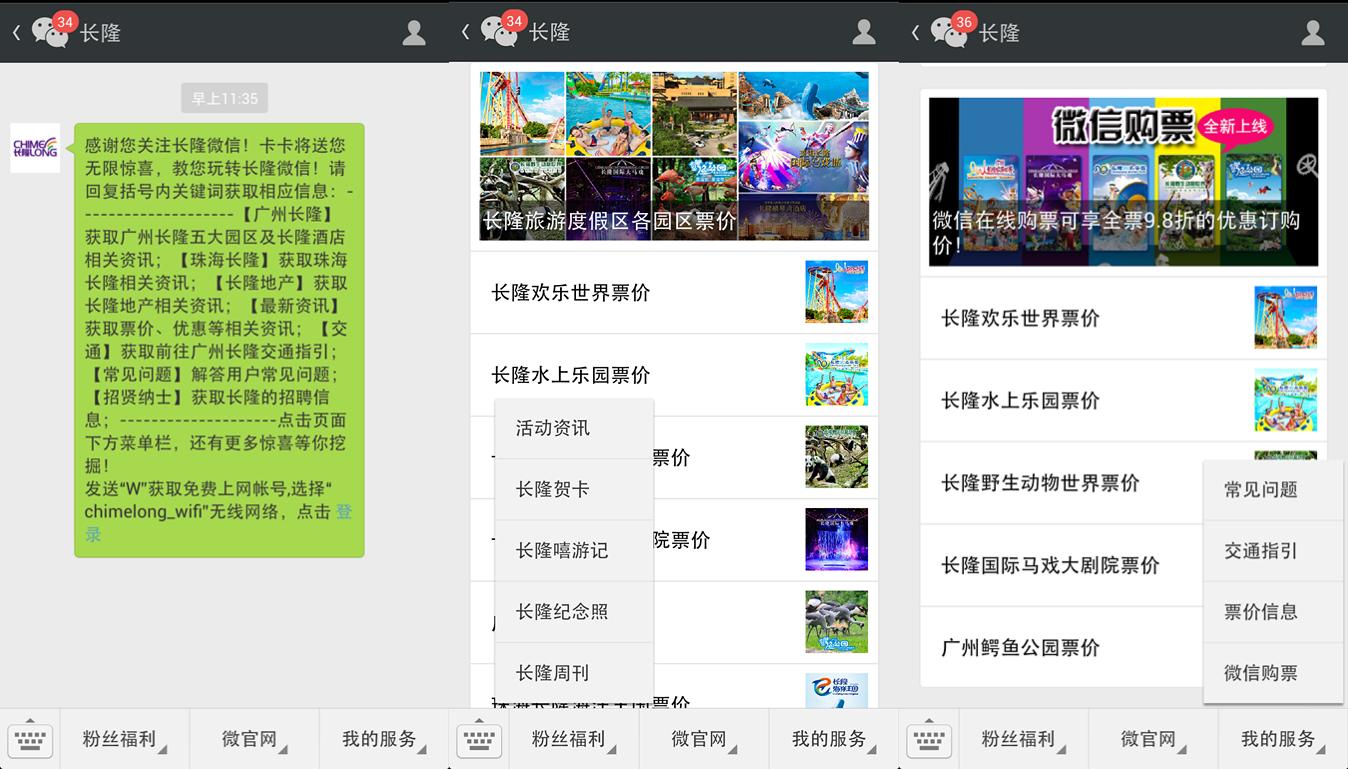Viewport: 1348px width, 769px height.
Task: Select 微信购票 in the 我的服务 popup menu
Action: (x=1273, y=673)
